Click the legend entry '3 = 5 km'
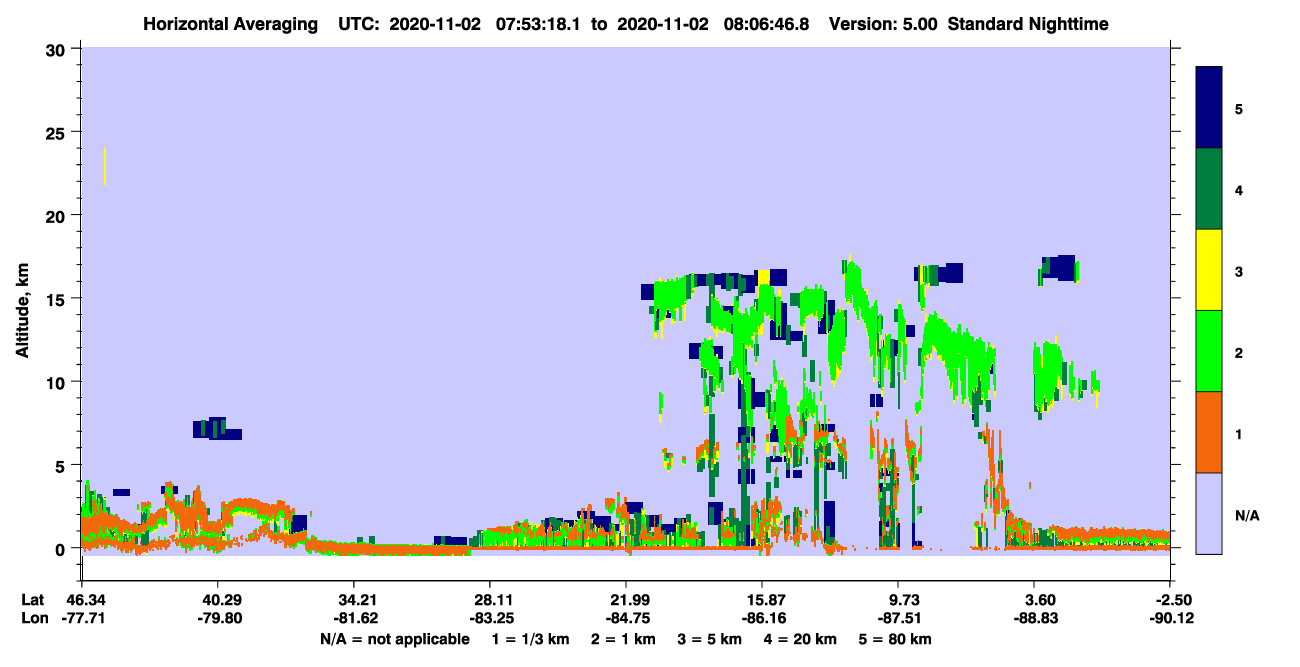The height and width of the screenshot is (667, 1300). (709, 639)
